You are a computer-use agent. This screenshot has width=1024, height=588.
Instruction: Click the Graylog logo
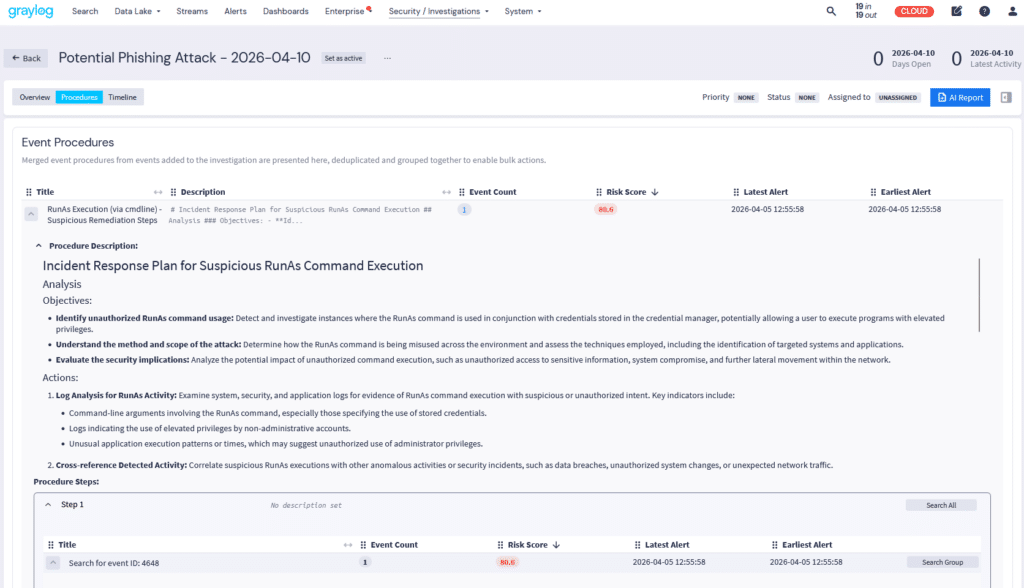point(30,11)
